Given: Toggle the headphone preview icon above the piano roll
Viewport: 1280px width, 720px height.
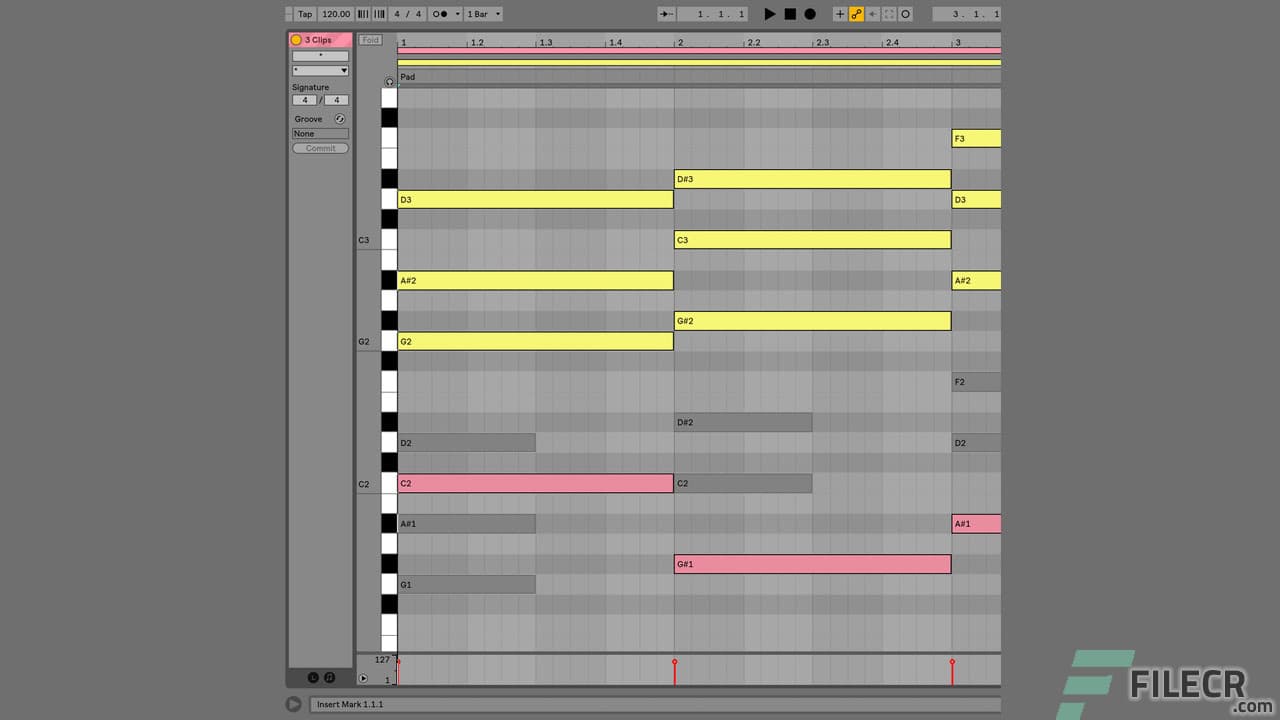Looking at the screenshot, I should point(389,82).
